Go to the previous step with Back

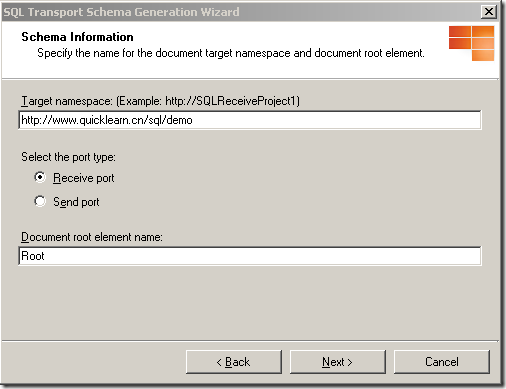pos(234,362)
